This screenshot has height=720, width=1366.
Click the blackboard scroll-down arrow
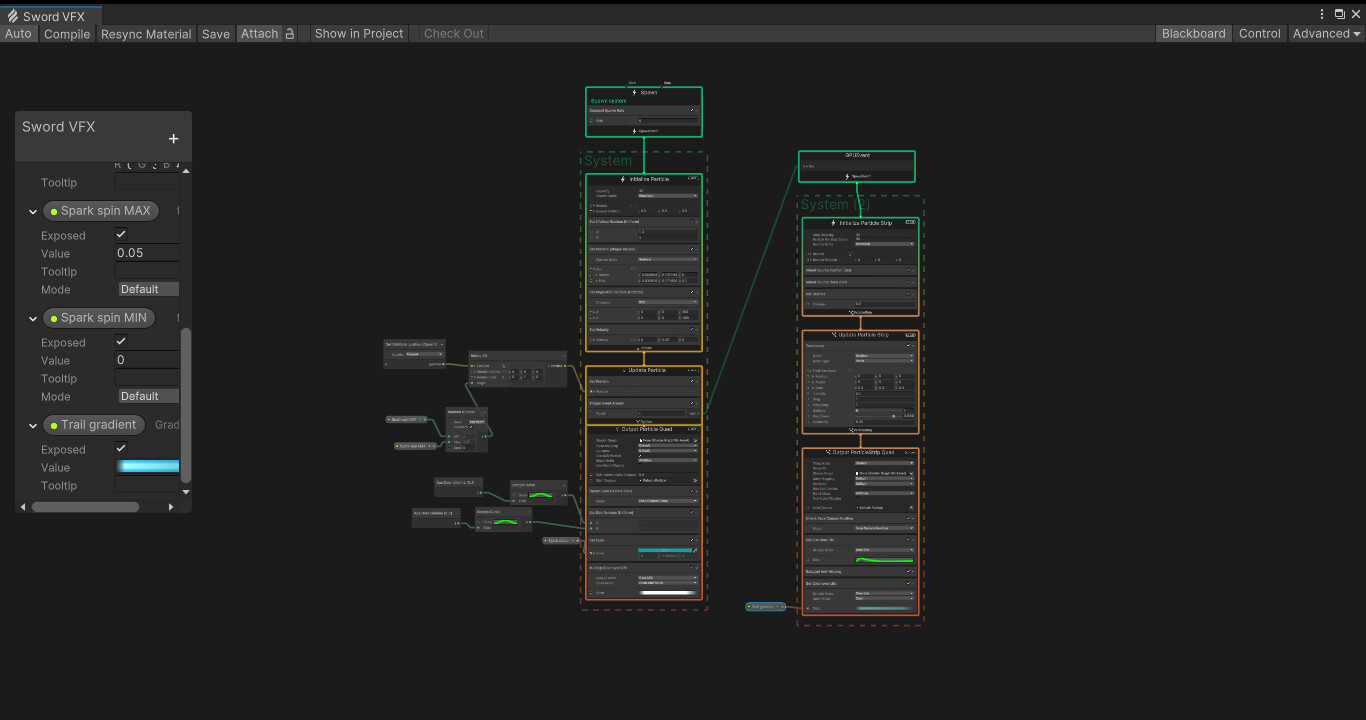point(185,492)
